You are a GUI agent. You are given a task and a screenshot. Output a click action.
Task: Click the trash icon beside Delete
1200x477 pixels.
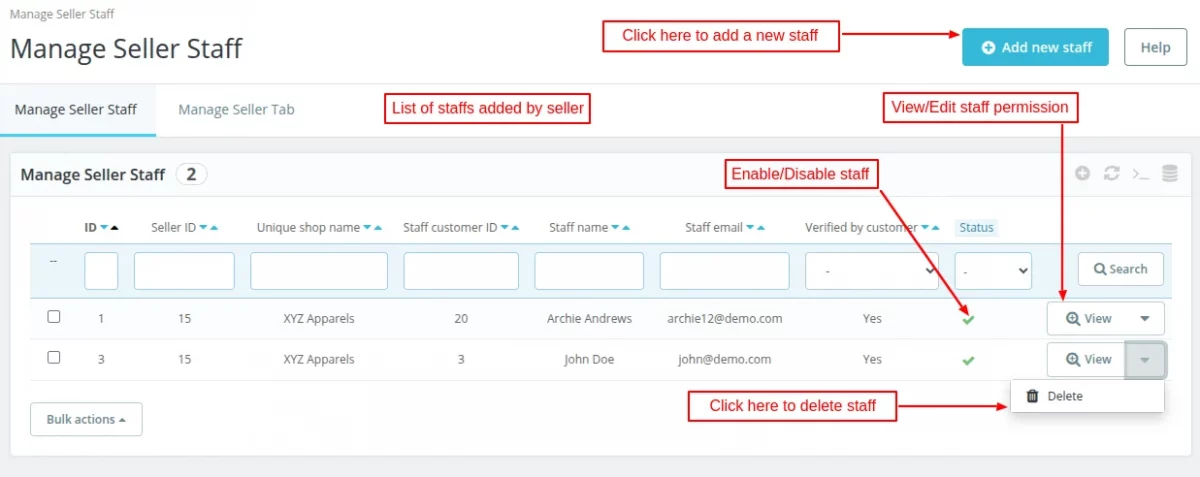click(1033, 396)
